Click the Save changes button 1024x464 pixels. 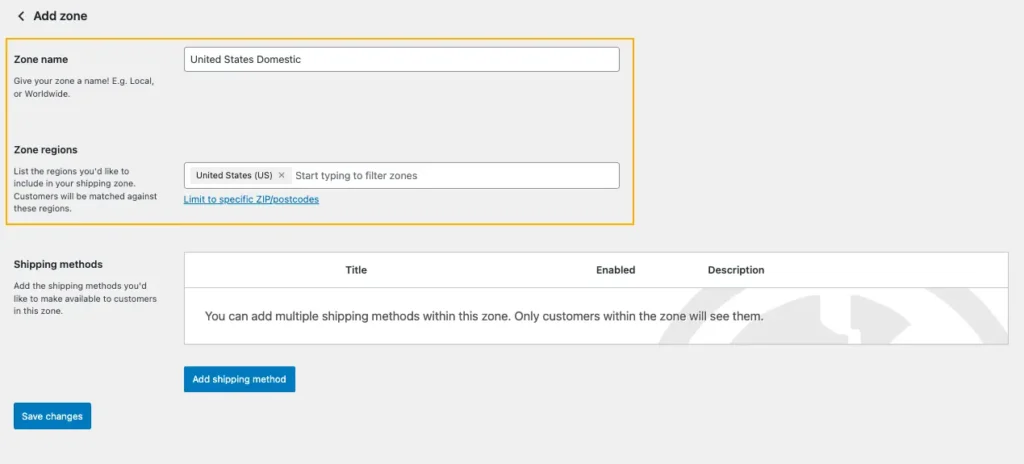point(52,416)
